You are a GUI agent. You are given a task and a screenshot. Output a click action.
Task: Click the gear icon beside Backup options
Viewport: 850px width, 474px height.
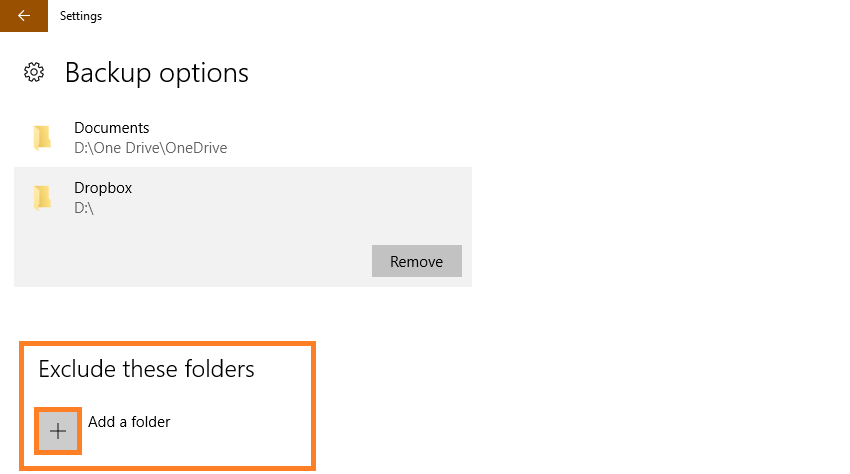pos(34,72)
